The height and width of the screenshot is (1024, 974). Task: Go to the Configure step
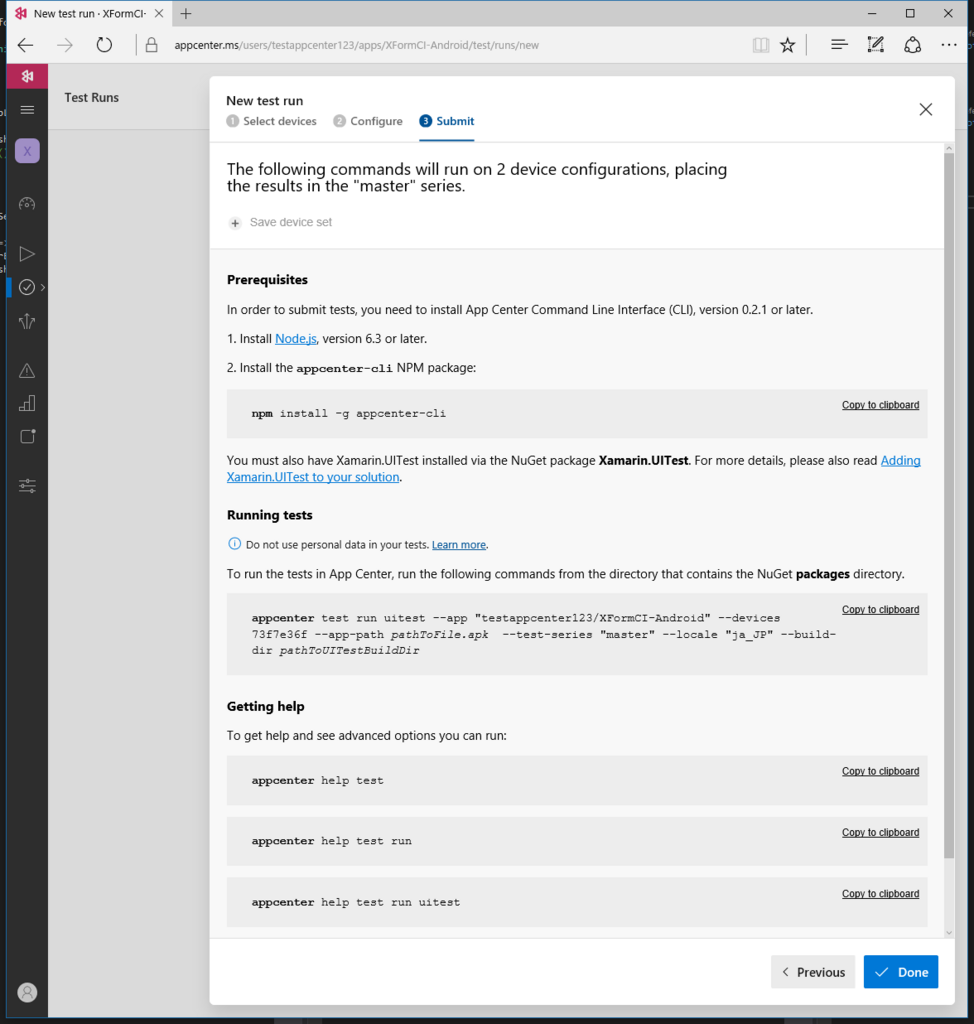pyautogui.click(x=368, y=121)
